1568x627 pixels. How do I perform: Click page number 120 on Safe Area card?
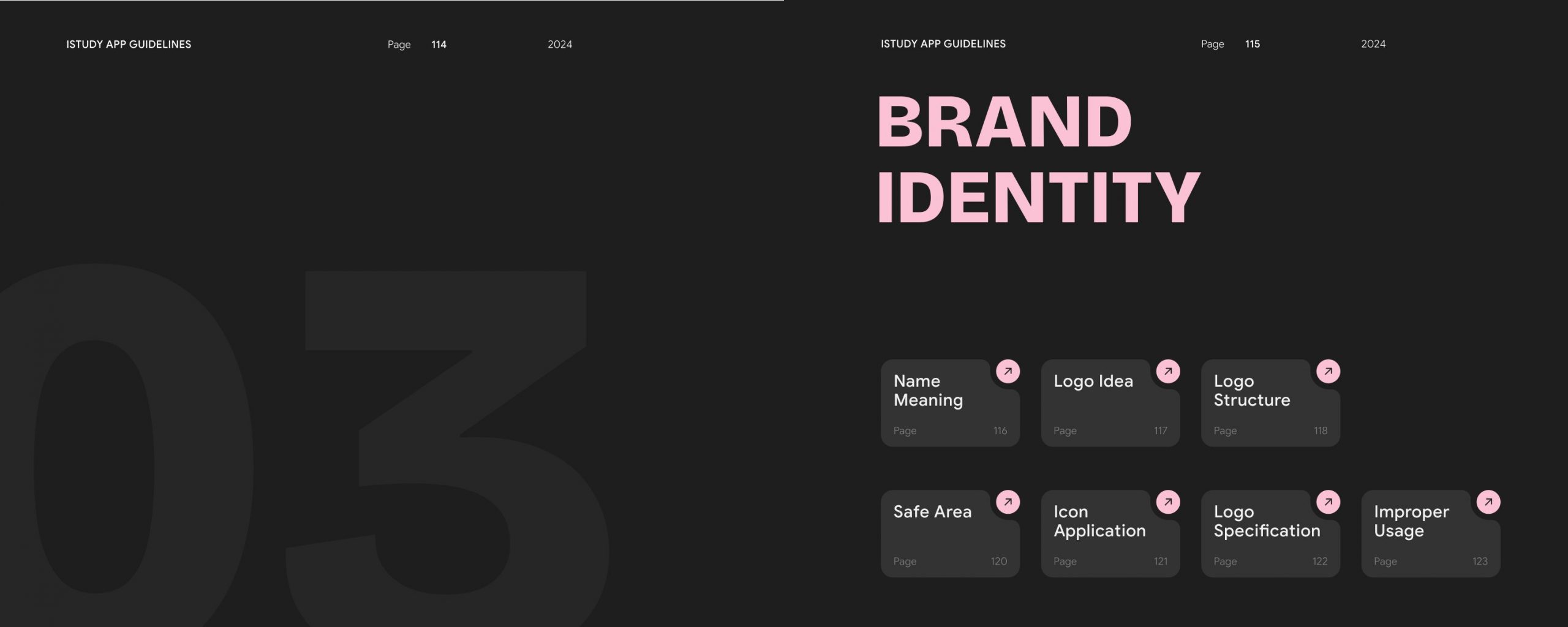[999, 561]
